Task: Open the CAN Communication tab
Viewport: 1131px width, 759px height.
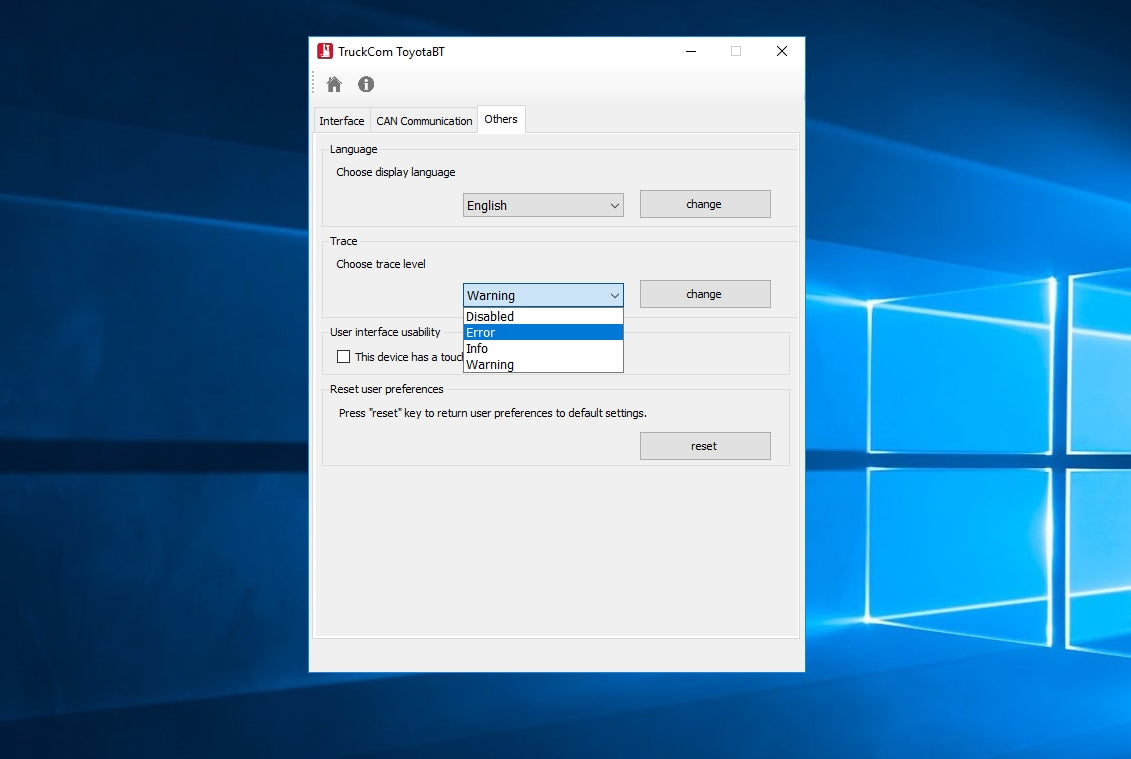Action: pos(424,121)
